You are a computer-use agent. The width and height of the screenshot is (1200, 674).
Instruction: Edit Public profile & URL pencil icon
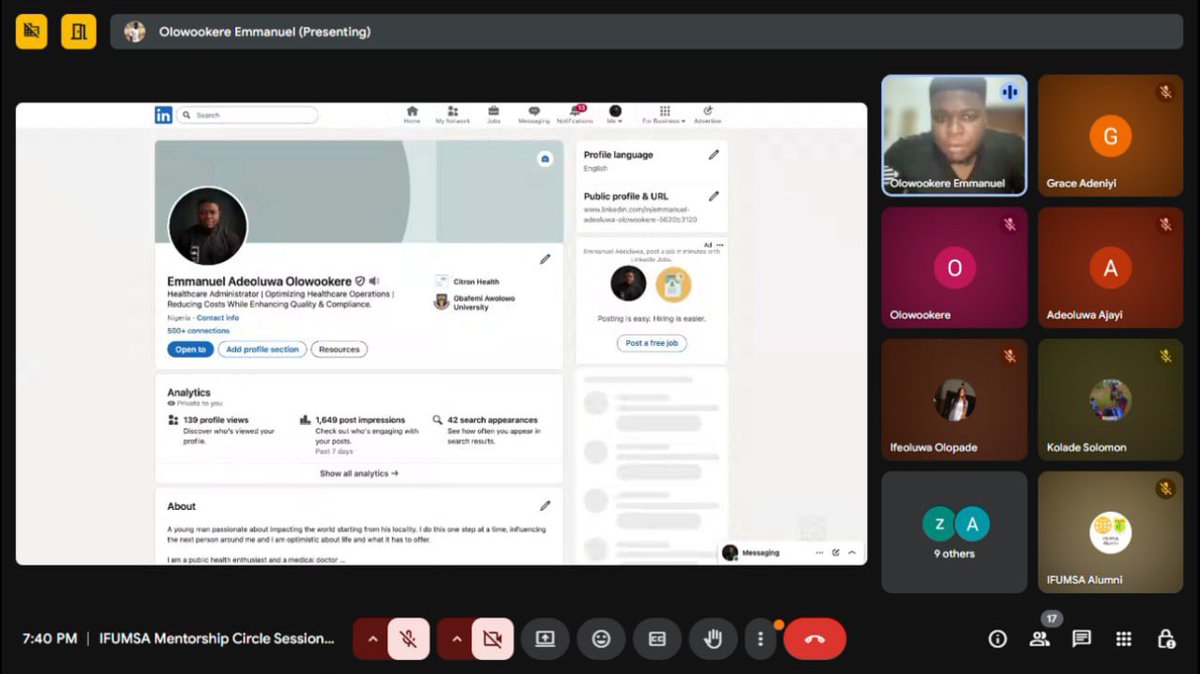[714, 196]
